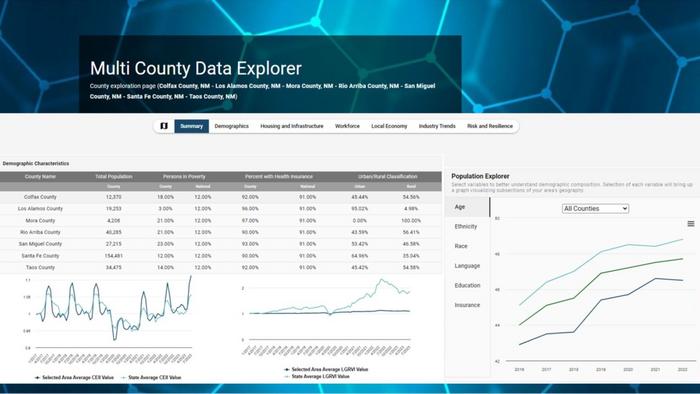
Task: Click the Colfax County table row name
Action: [40, 197]
